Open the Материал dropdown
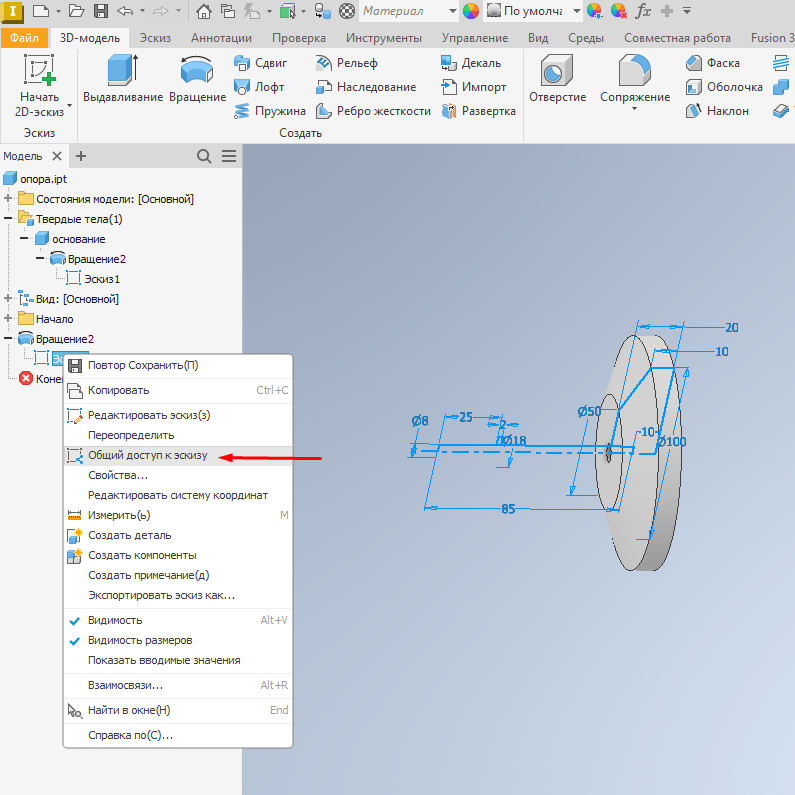This screenshot has height=795, width=795. [x=452, y=11]
